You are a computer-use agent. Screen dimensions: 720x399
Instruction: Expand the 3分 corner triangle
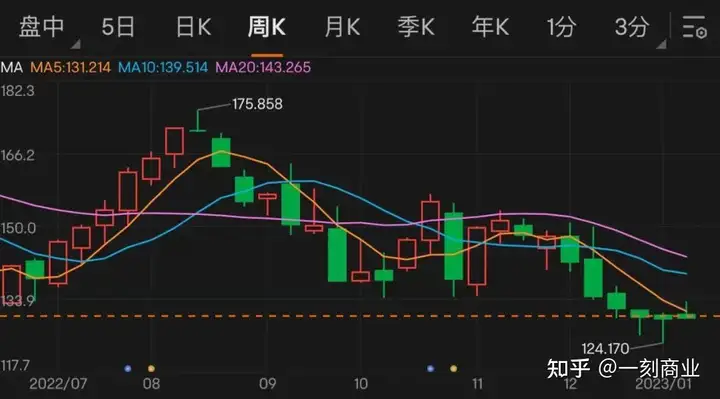tap(661, 44)
